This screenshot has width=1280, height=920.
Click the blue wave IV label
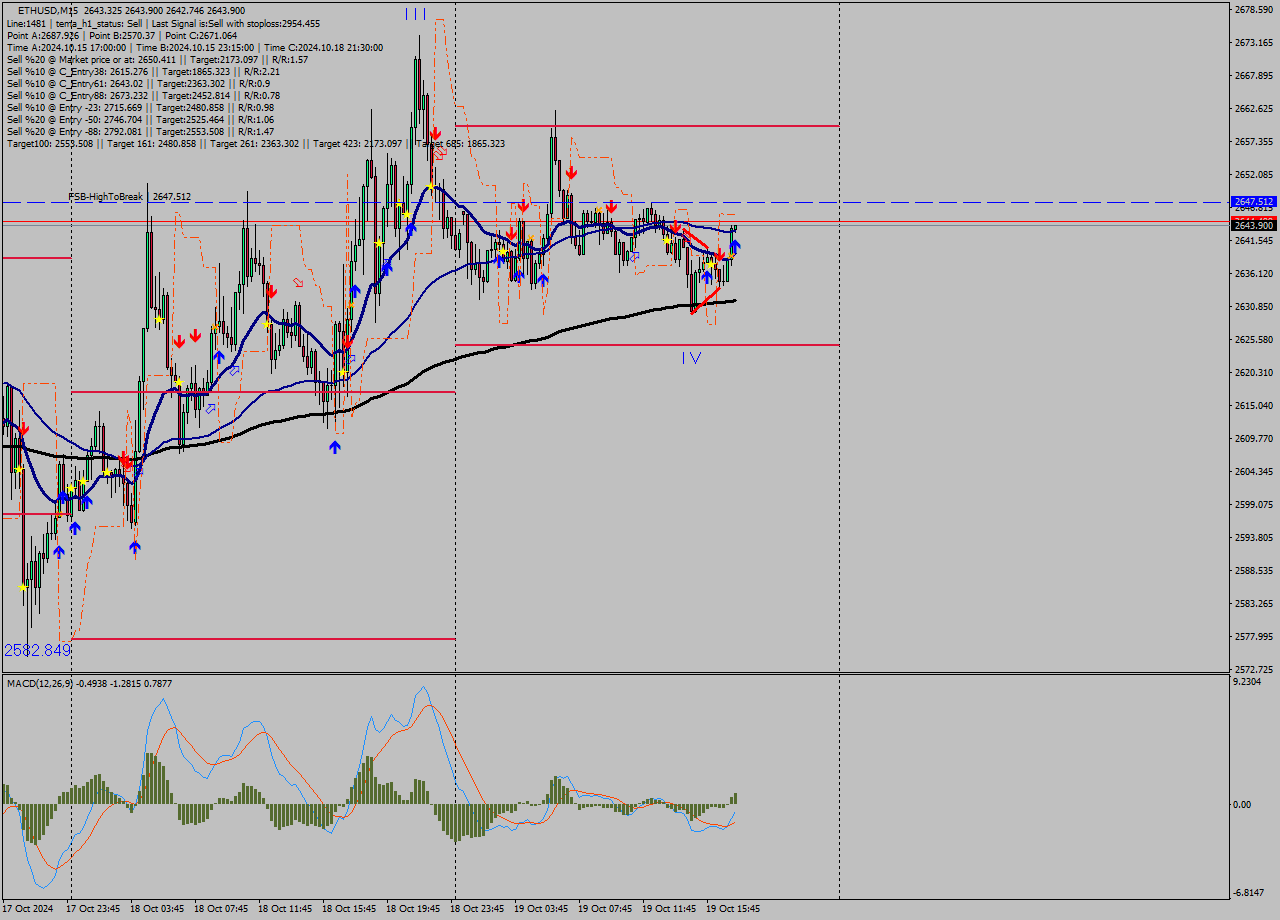coord(691,357)
